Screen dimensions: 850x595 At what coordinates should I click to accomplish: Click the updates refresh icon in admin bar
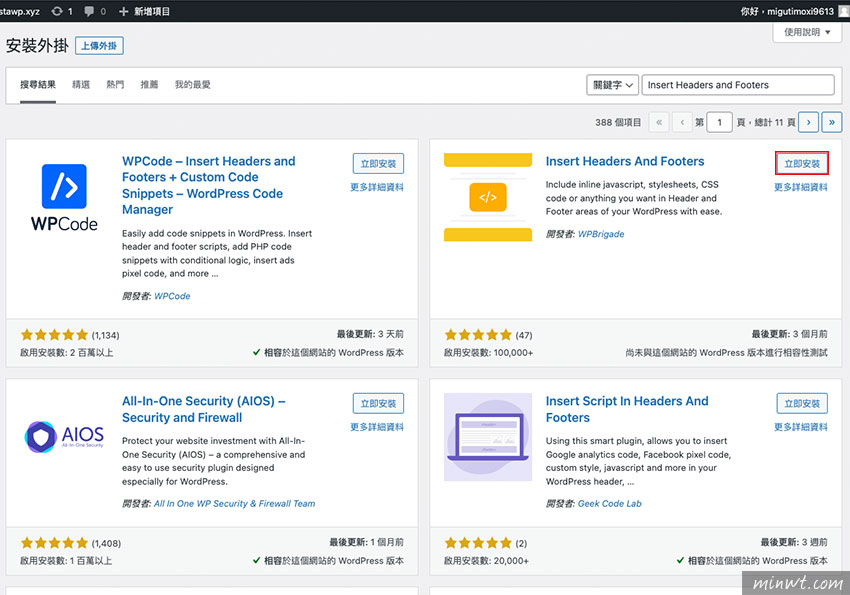click(57, 11)
